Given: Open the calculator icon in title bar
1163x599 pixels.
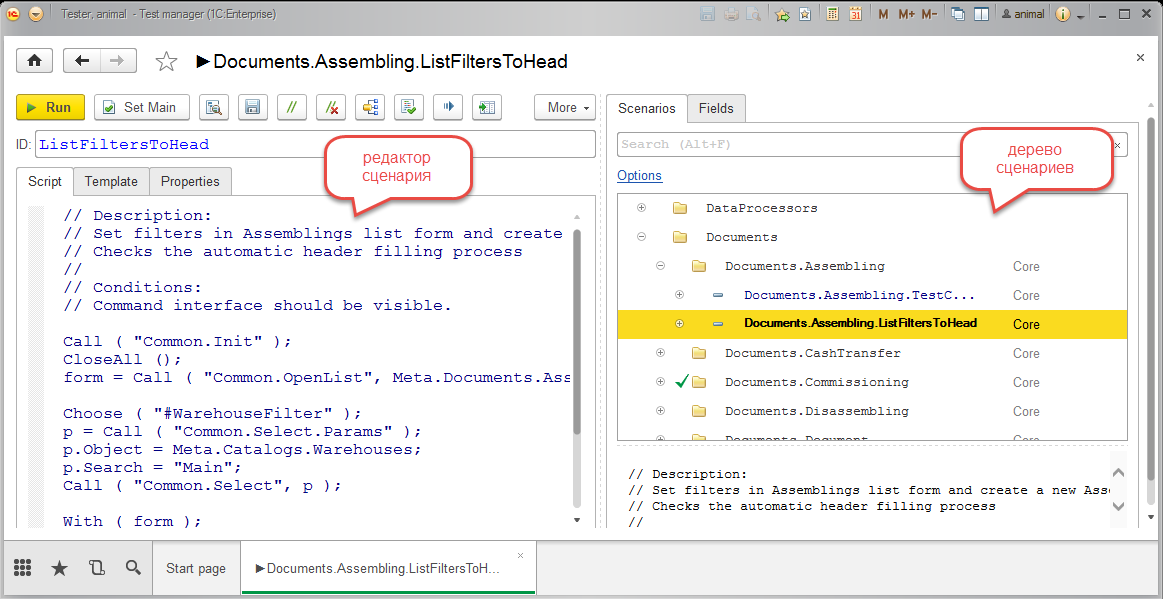Looking at the screenshot, I should pos(832,14).
